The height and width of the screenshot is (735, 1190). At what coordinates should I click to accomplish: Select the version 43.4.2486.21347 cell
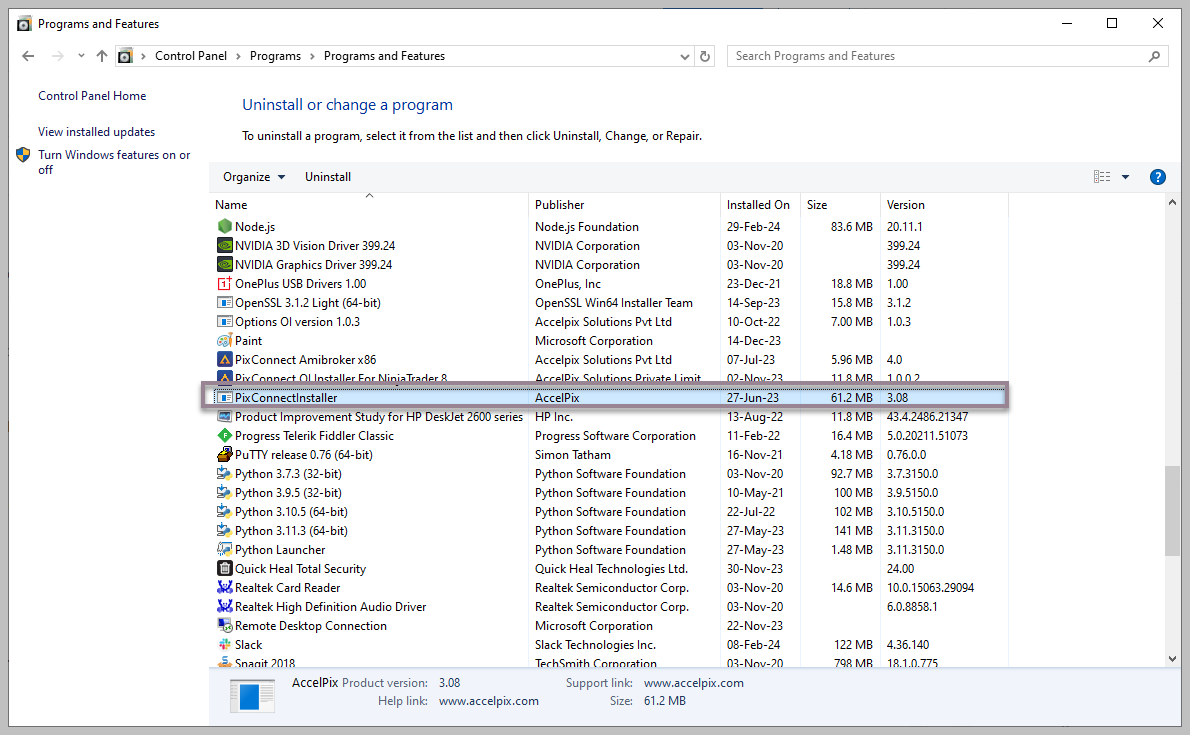click(x=927, y=417)
